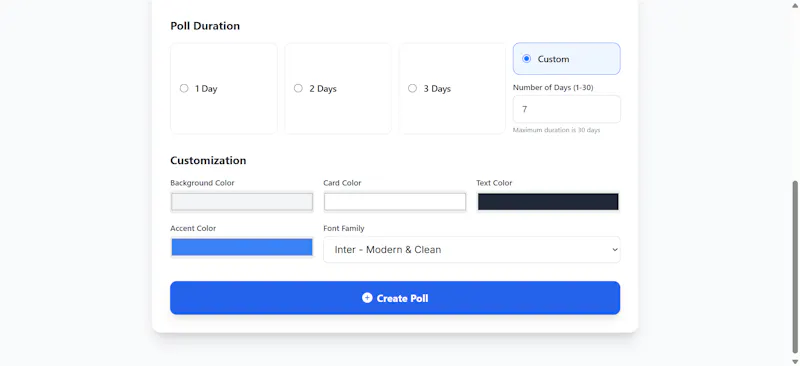Click the 'Maximum duration is 30 days' hint
800x366 pixels.
[x=556, y=130]
